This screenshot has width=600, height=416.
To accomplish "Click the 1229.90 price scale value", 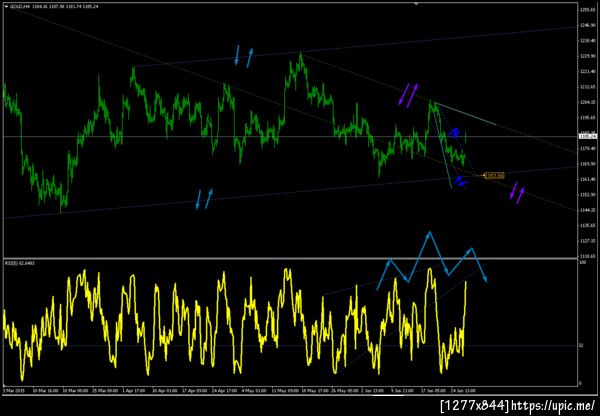I will (x=588, y=56).
